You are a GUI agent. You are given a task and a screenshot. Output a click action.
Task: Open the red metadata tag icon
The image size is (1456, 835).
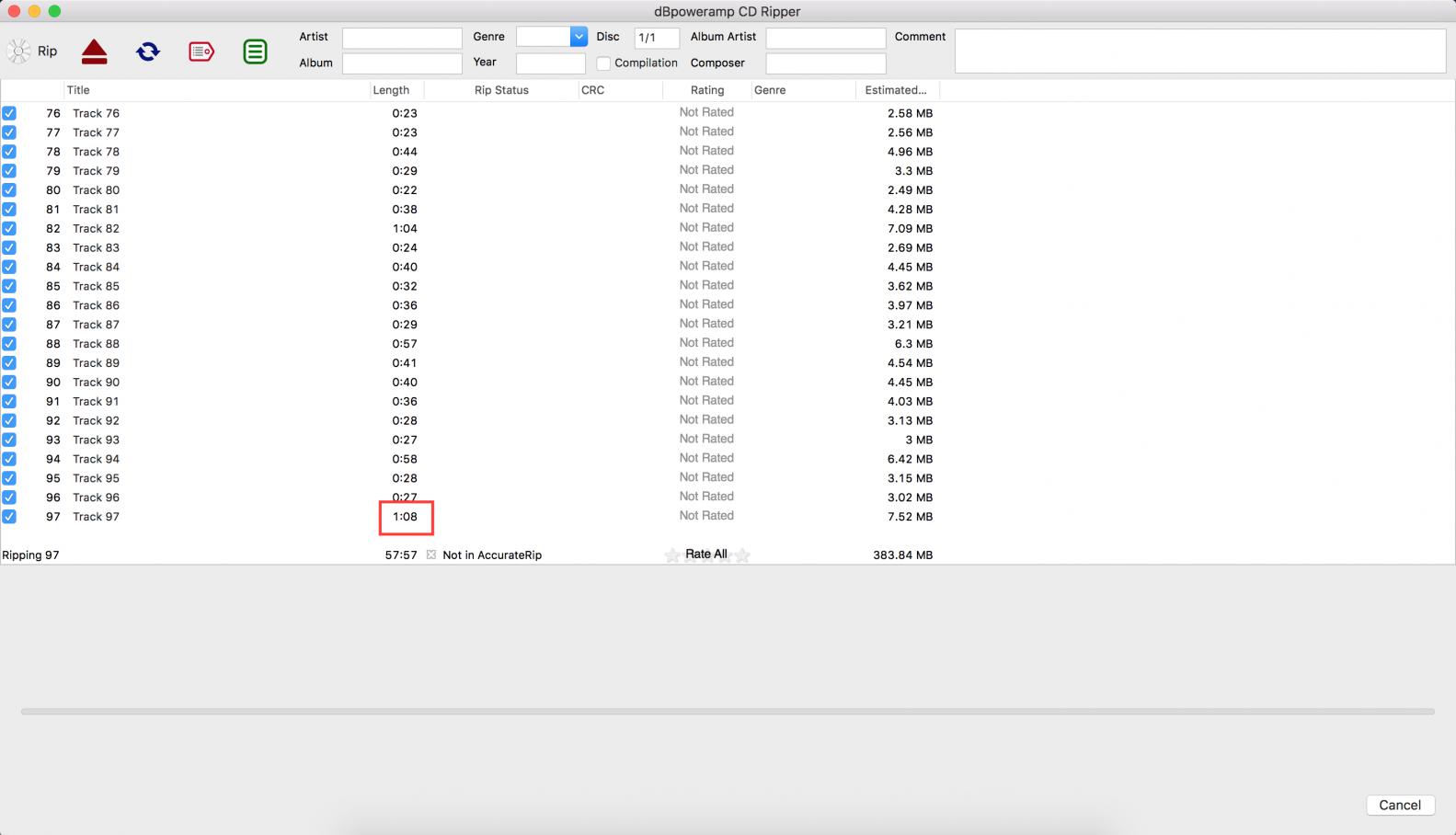(x=201, y=51)
